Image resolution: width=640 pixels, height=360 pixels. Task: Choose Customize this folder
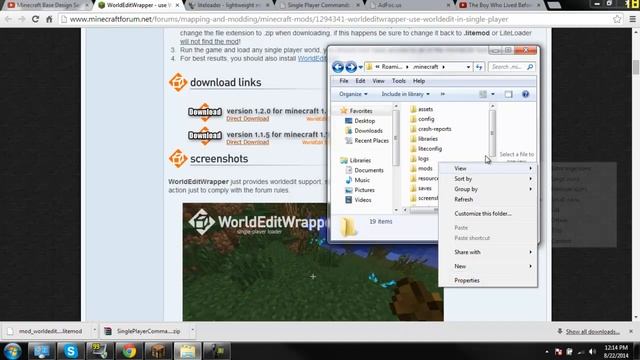click(x=488, y=213)
